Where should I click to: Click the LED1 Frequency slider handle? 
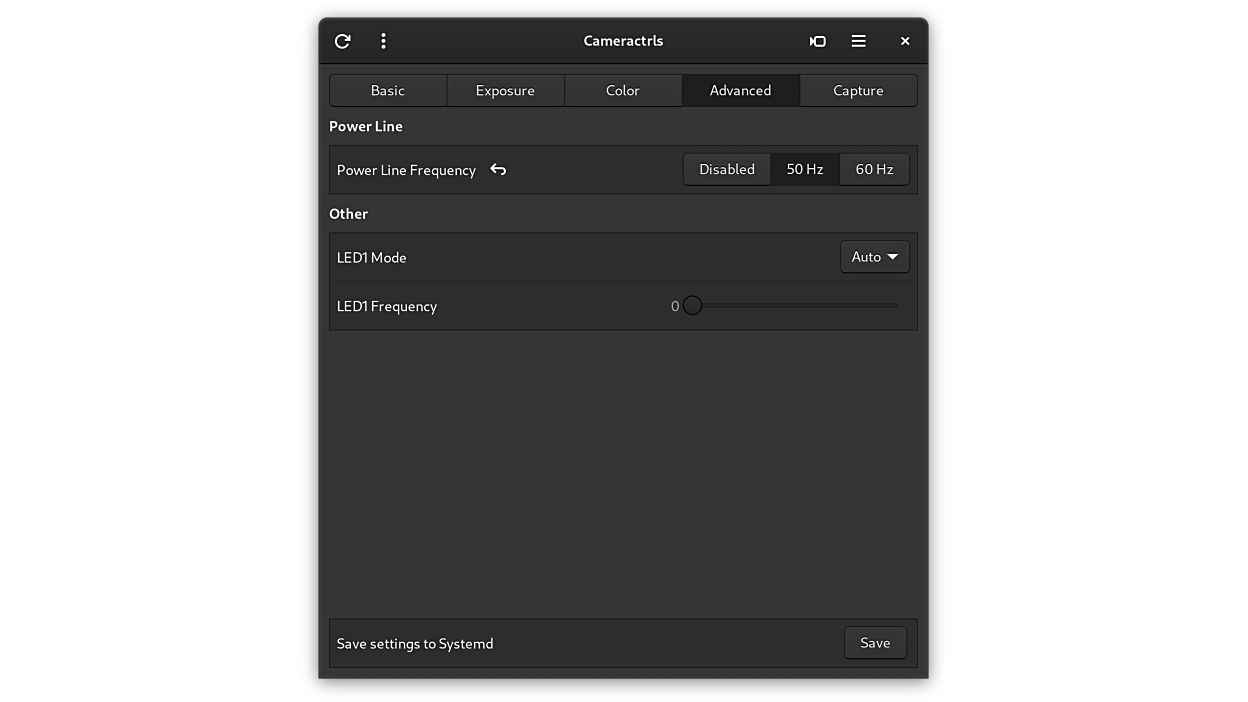click(x=692, y=305)
